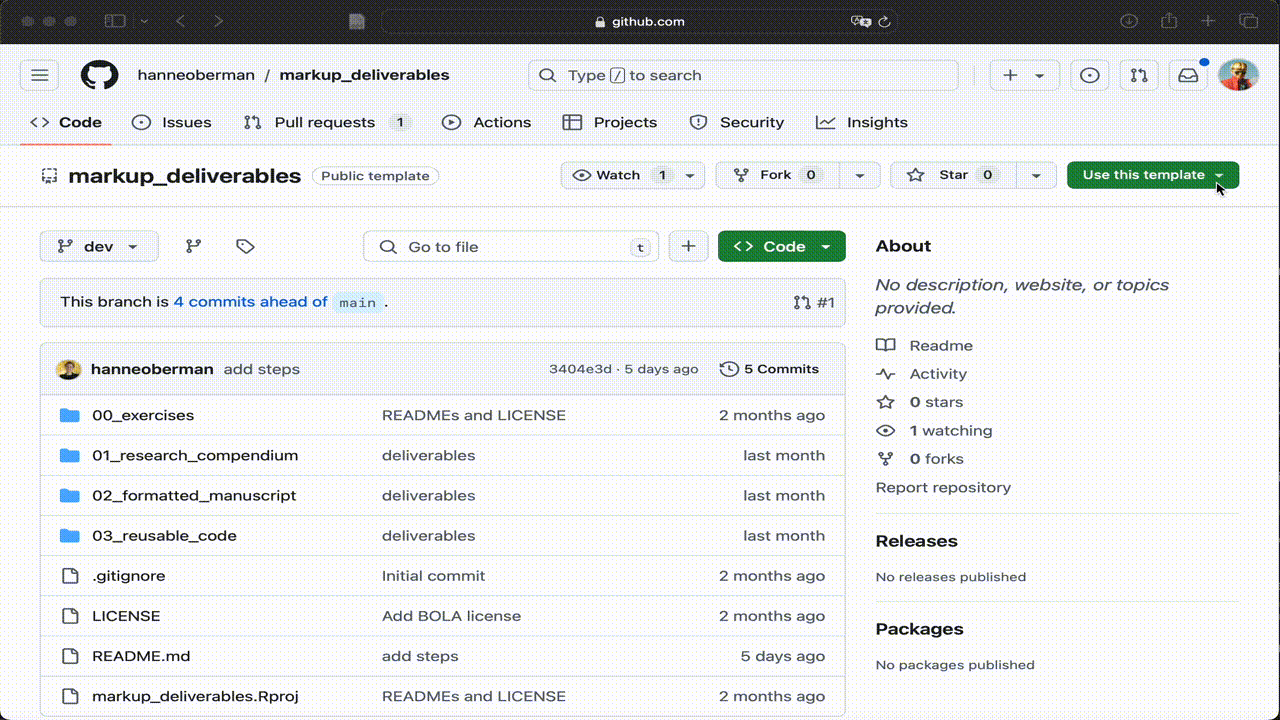Click the Report repository link
1280x720 pixels.
pos(943,488)
